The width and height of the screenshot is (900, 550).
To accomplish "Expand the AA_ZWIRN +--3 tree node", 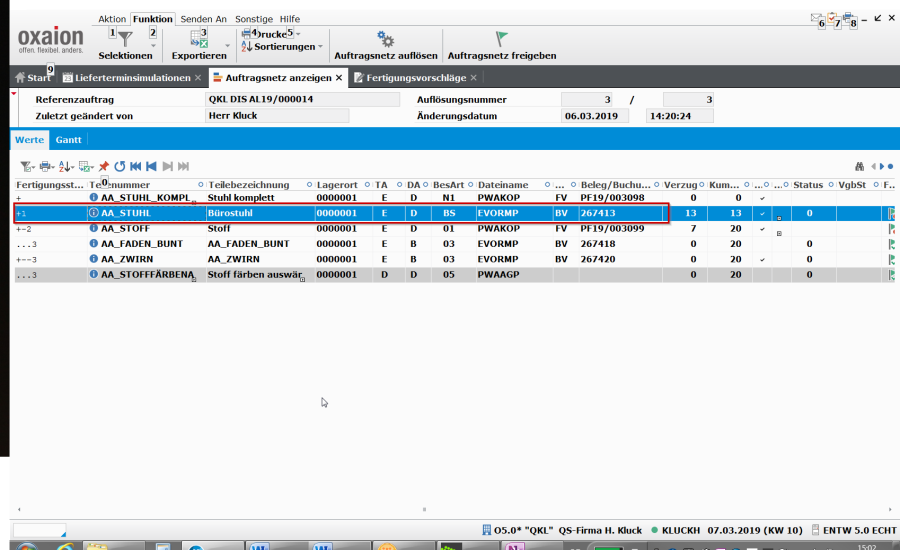I will coord(26,259).
